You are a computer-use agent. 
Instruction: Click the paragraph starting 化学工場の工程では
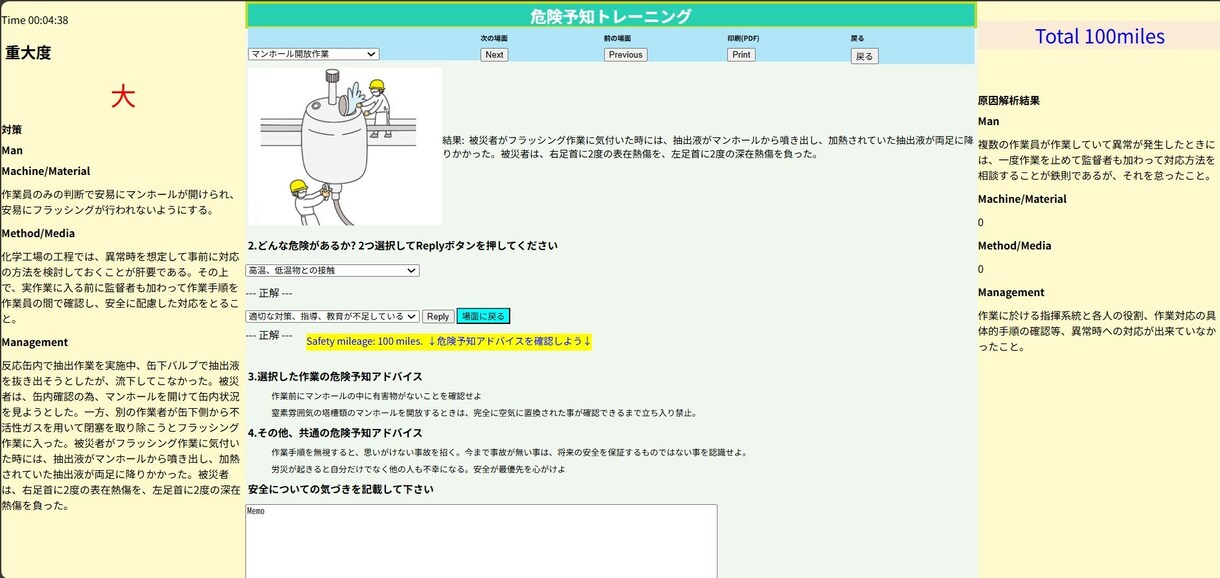click(x=120, y=287)
